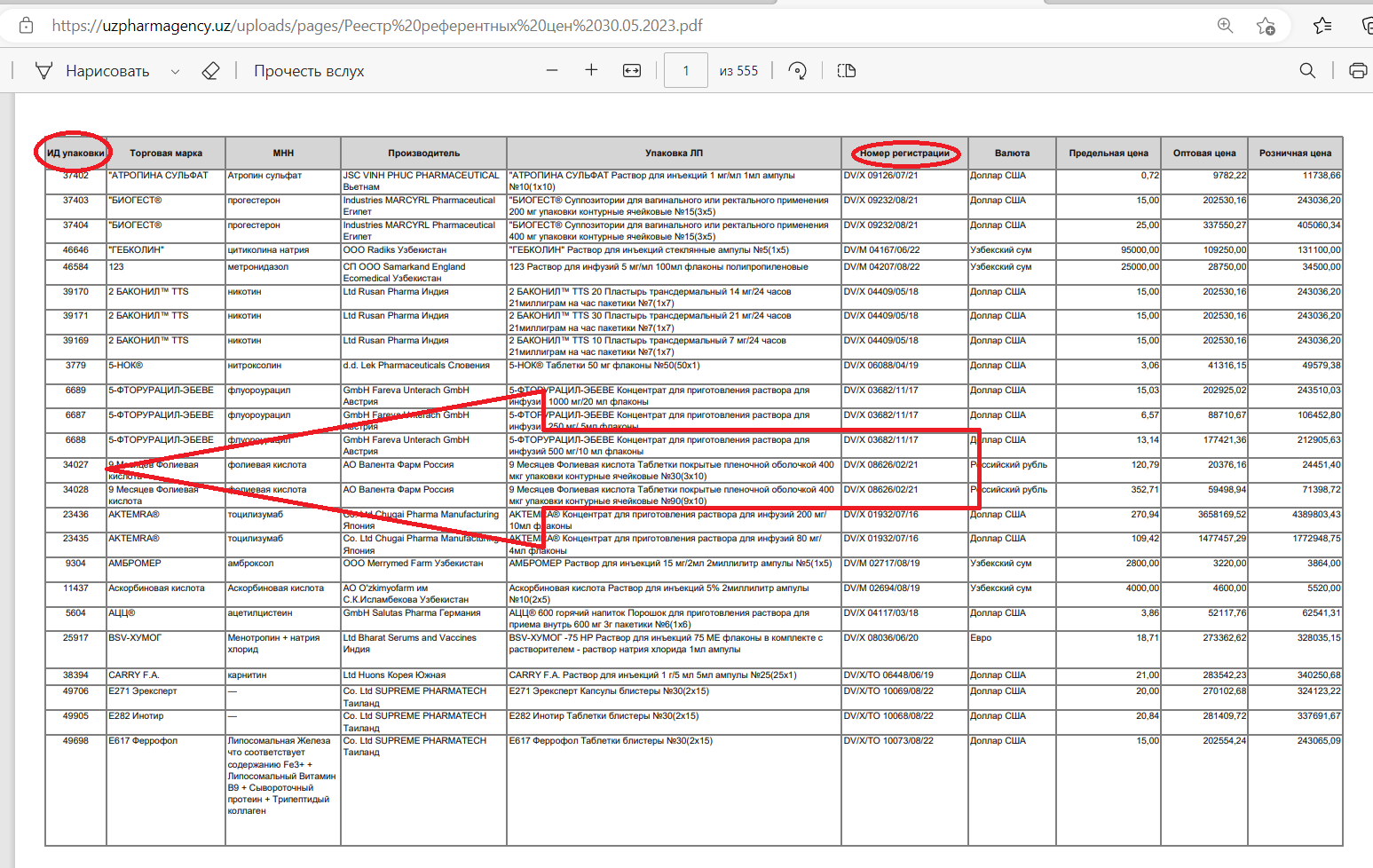Click the zoom magnifier icon in address bar

(x=1226, y=26)
